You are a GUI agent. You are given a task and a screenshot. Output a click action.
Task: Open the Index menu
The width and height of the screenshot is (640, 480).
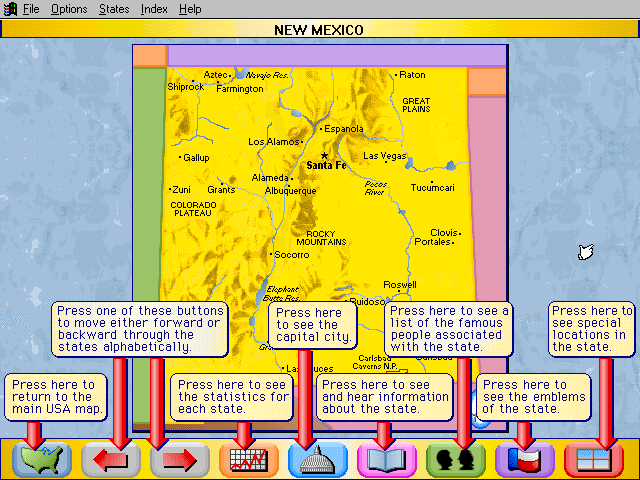click(x=154, y=9)
